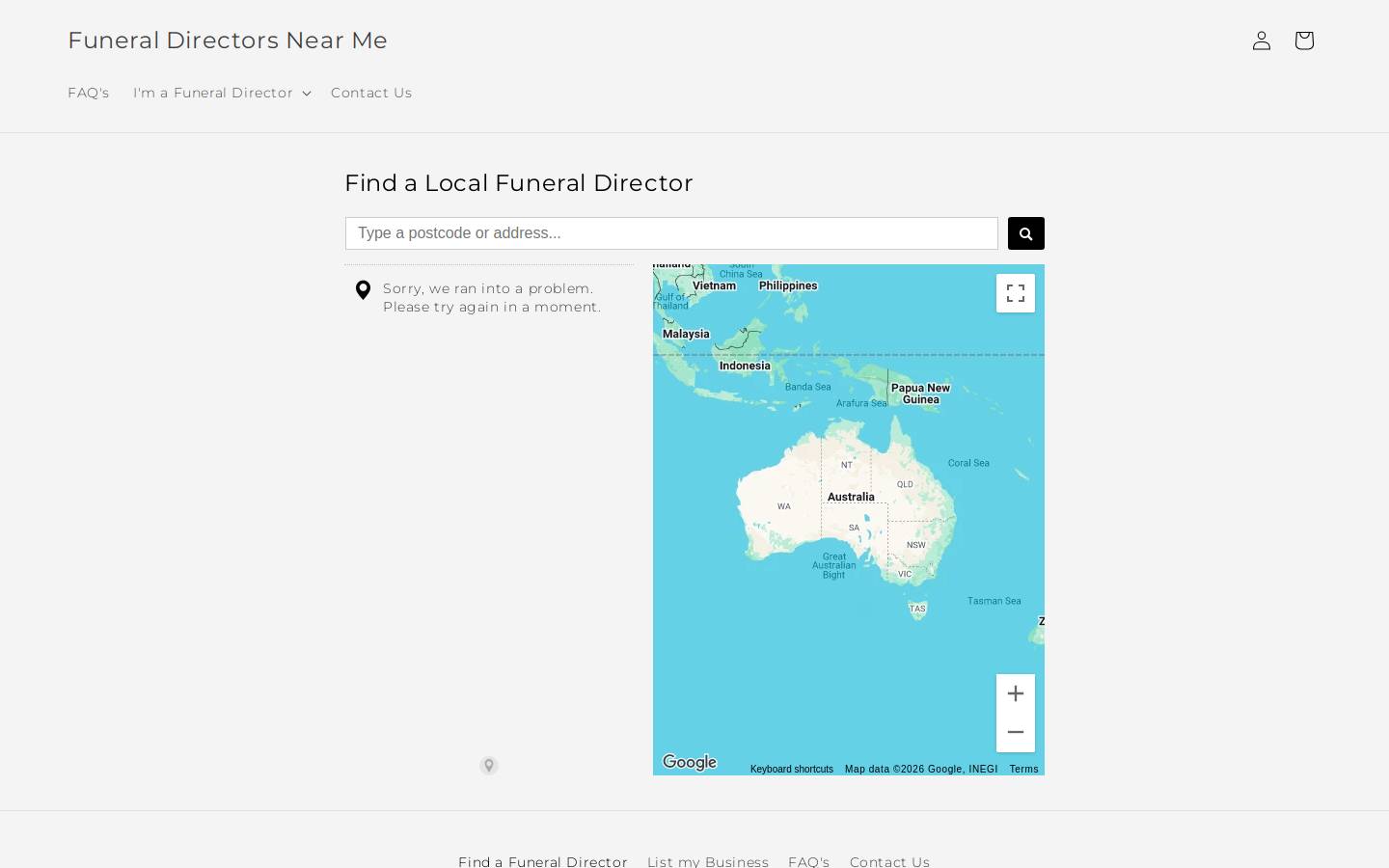The image size is (1389, 868).
Task: Open the account login icon
Action: pyautogui.click(x=1262, y=41)
